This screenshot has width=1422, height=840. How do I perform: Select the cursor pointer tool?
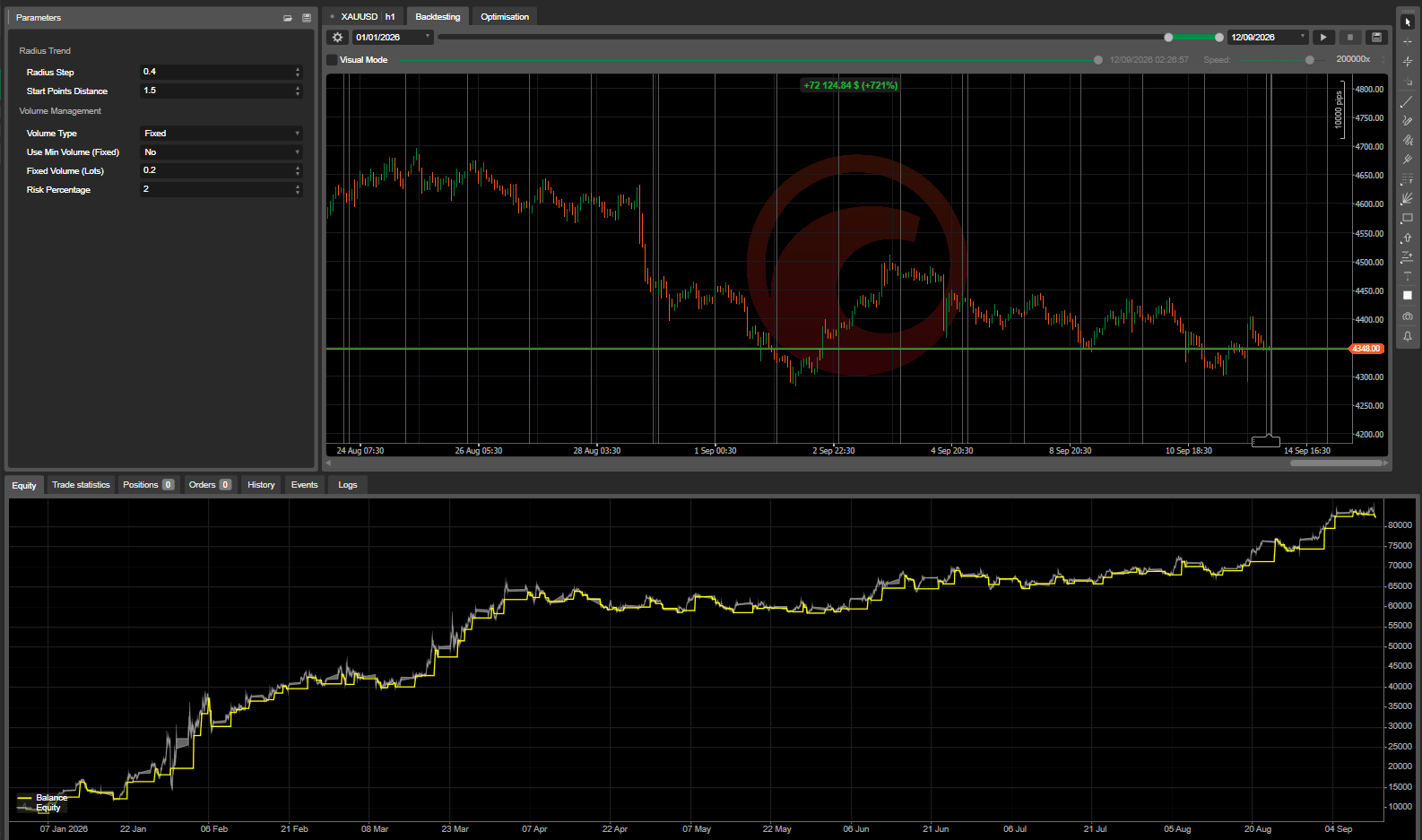(1408, 22)
